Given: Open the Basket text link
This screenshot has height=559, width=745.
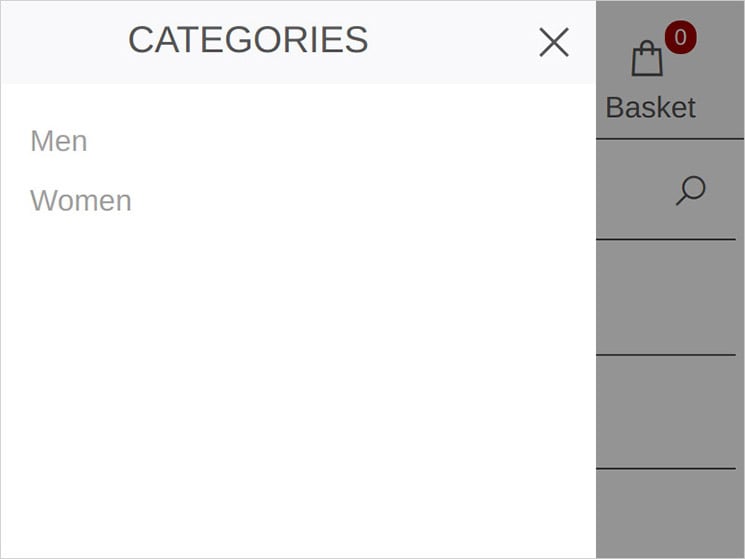Looking at the screenshot, I should point(650,107).
